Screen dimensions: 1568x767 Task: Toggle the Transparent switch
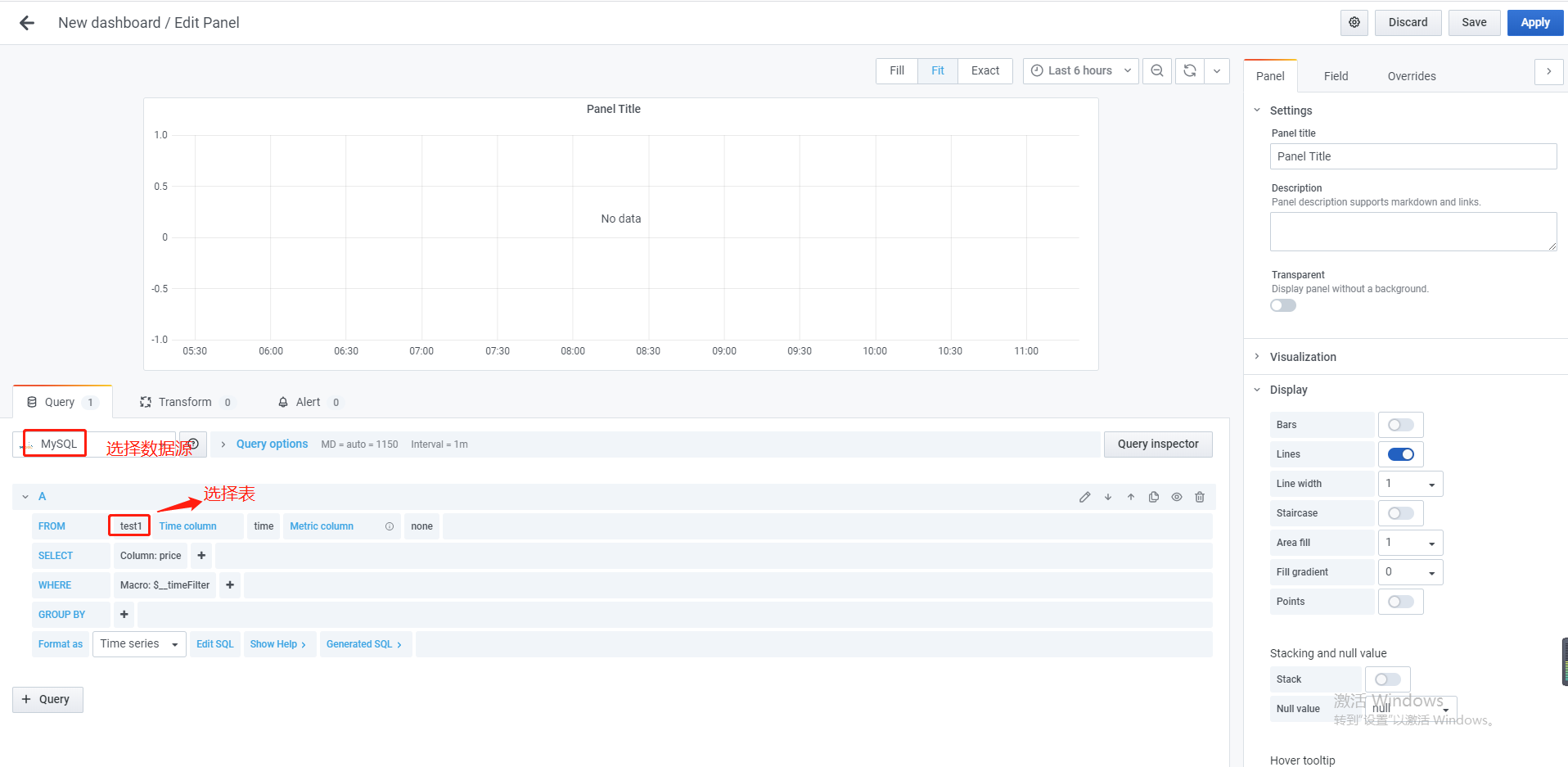point(1283,305)
